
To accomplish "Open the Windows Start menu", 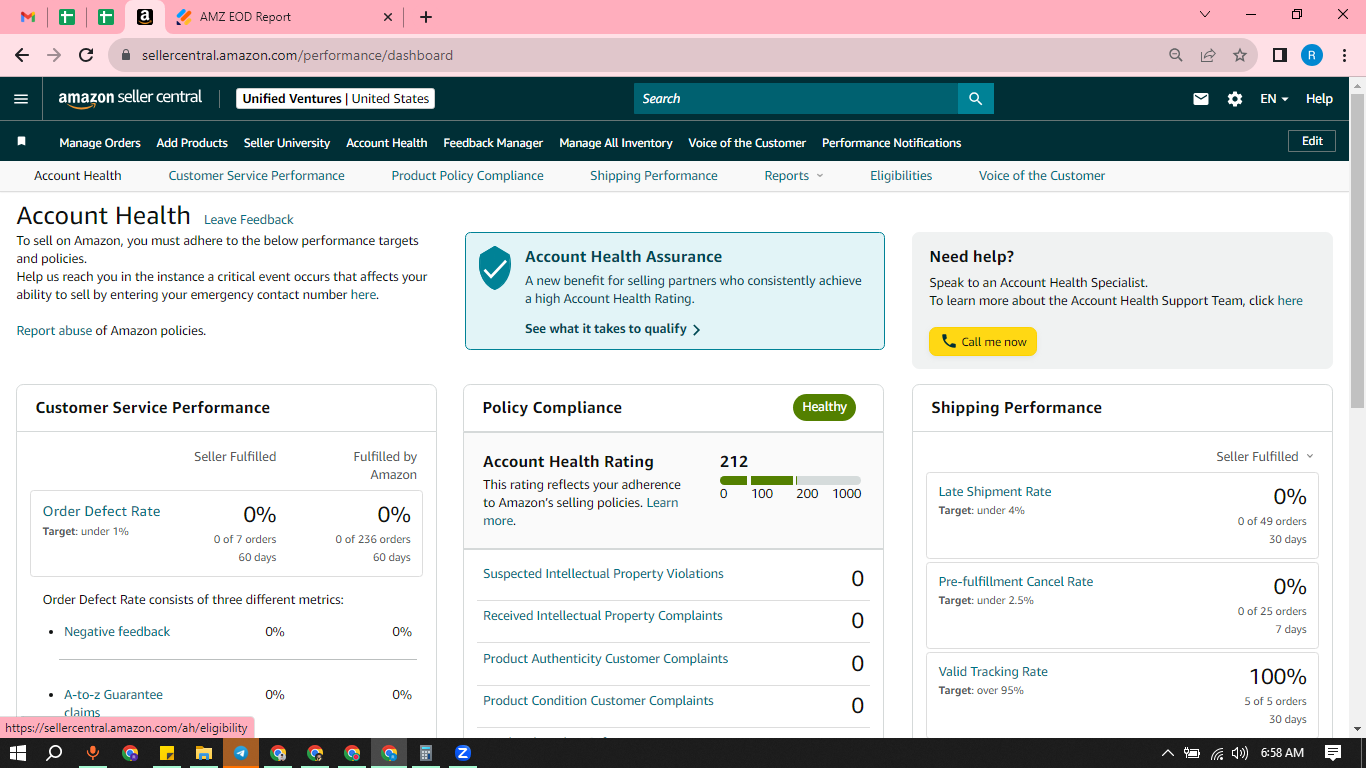I will click(17, 753).
